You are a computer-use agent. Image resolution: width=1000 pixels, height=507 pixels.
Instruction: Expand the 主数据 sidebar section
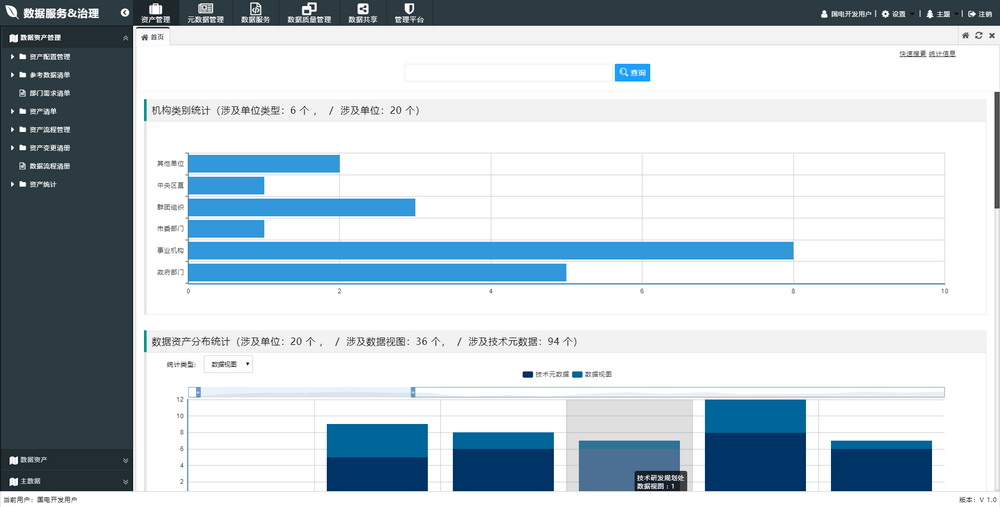pos(66,481)
